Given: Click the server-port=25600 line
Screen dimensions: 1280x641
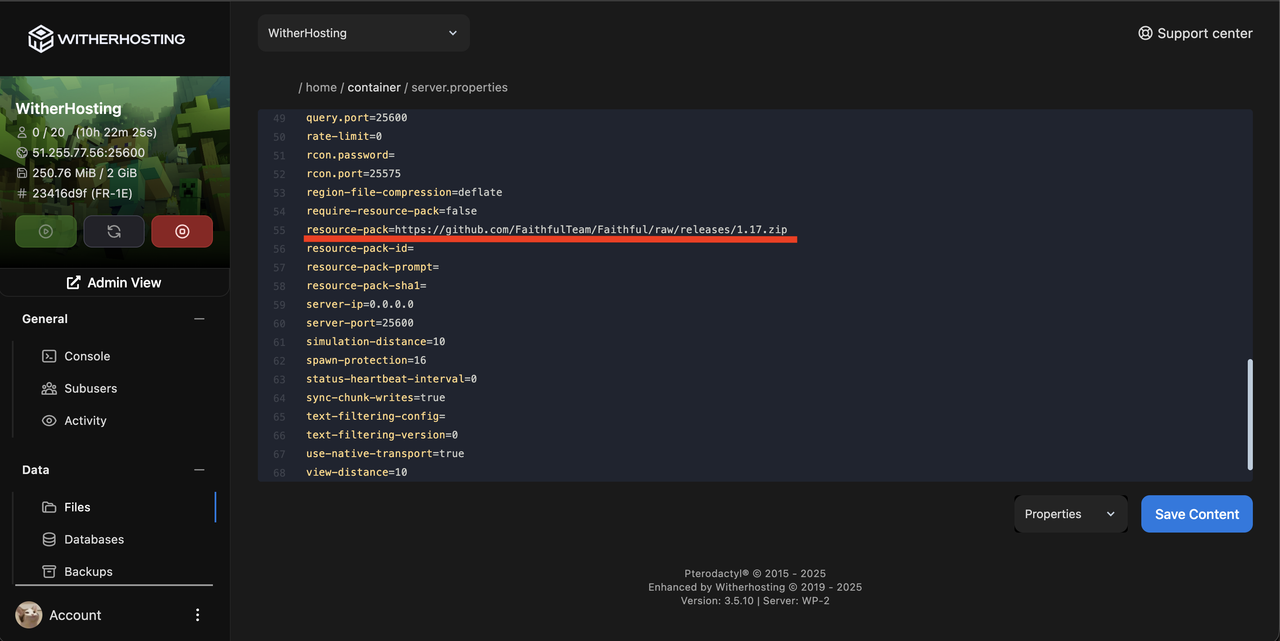Looking at the screenshot, I should pos(360,323).
